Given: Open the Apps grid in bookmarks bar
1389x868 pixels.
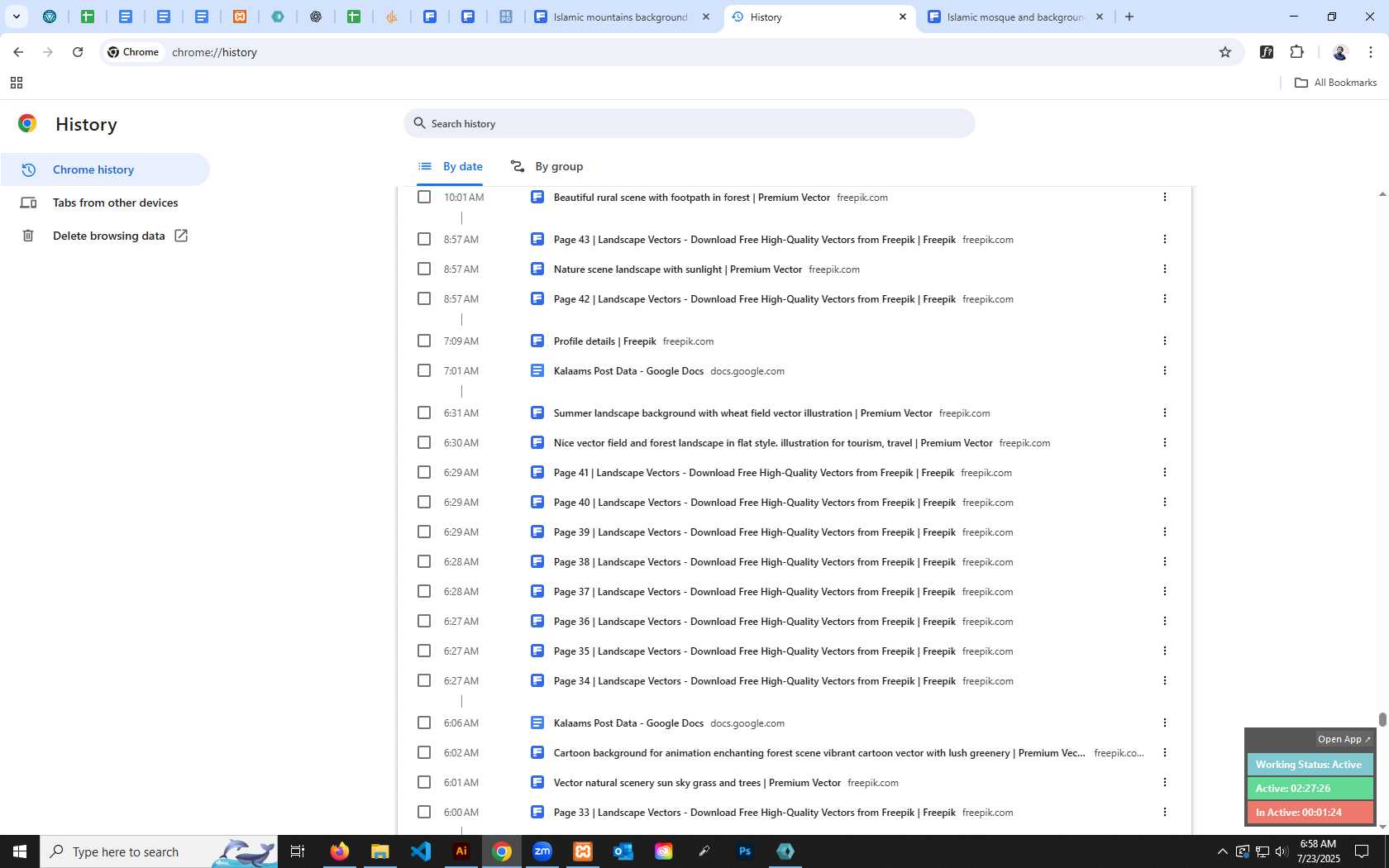Looking at the screenshot, I should tap(16, 83).
